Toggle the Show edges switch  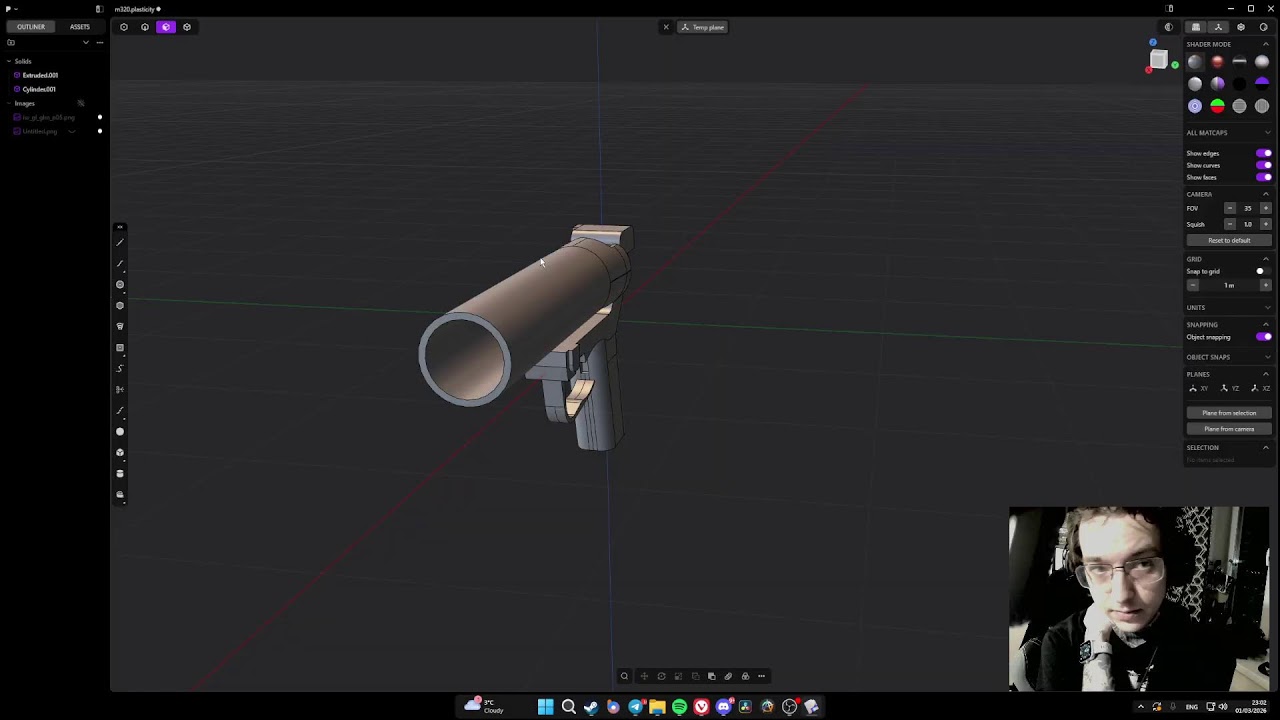point(1264,153)
